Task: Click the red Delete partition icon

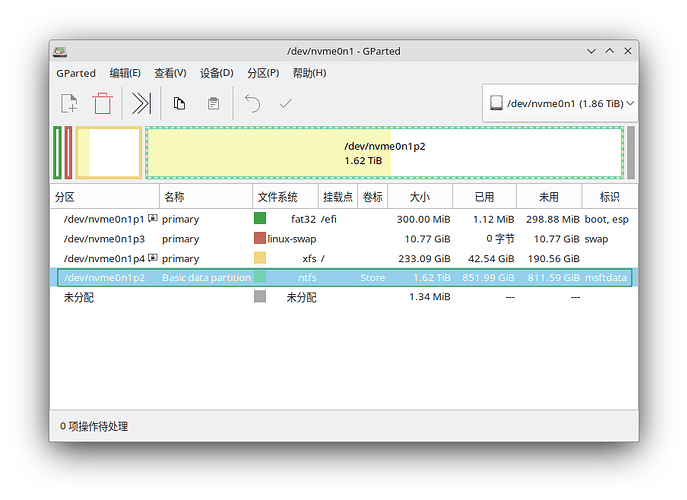Action: coord(102,103)
